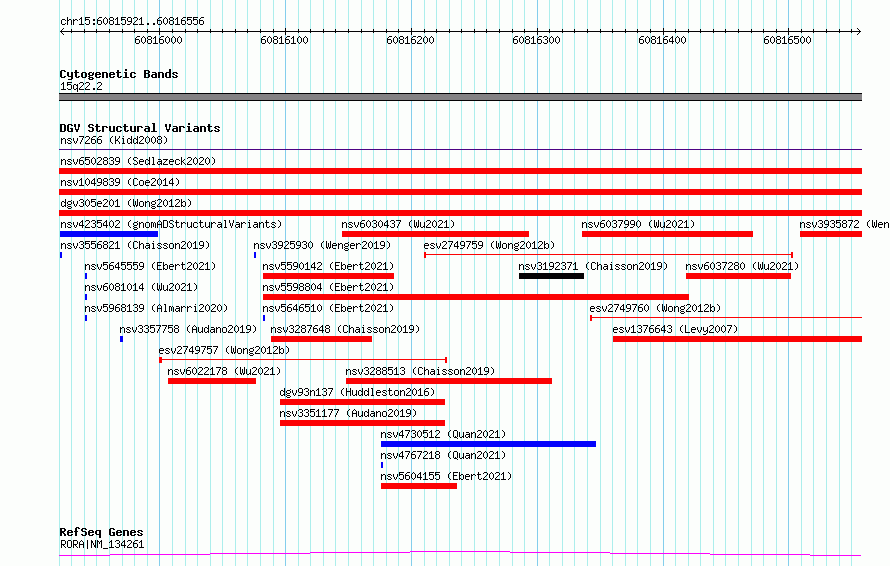Click the red bar under dgv93n137
Screen dimensions: 890x566
pyautogui.click(x=362, y=402)
